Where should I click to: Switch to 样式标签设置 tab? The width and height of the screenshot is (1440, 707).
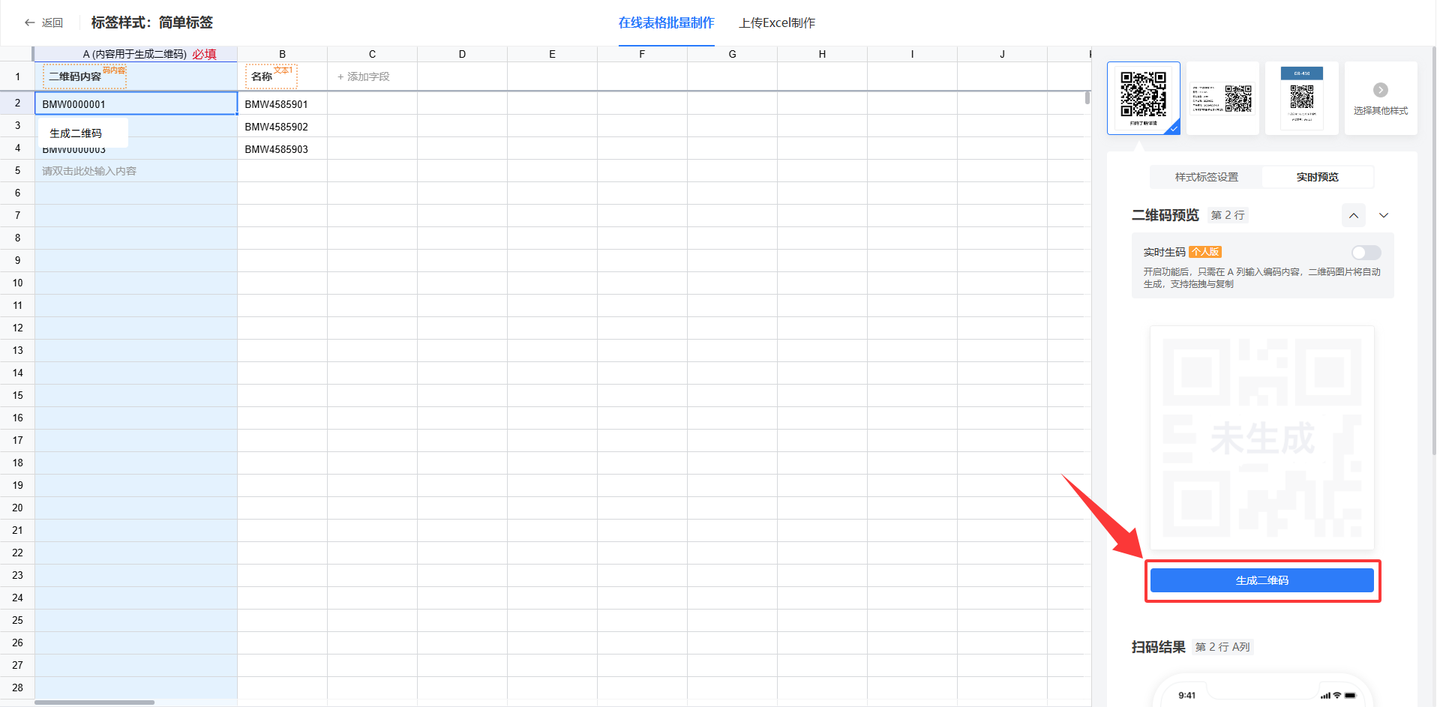[1206, 177]
